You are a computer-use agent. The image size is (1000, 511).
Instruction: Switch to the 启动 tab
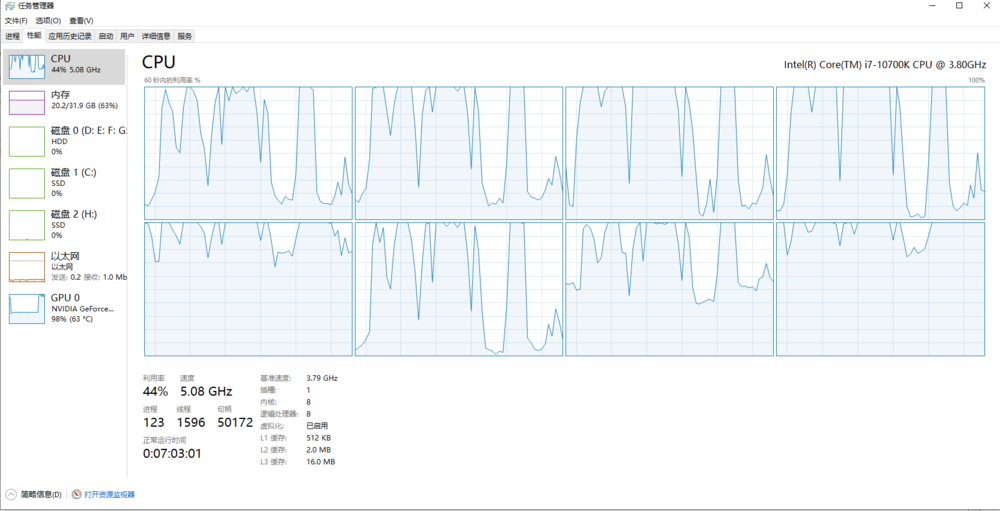[106, 36]
